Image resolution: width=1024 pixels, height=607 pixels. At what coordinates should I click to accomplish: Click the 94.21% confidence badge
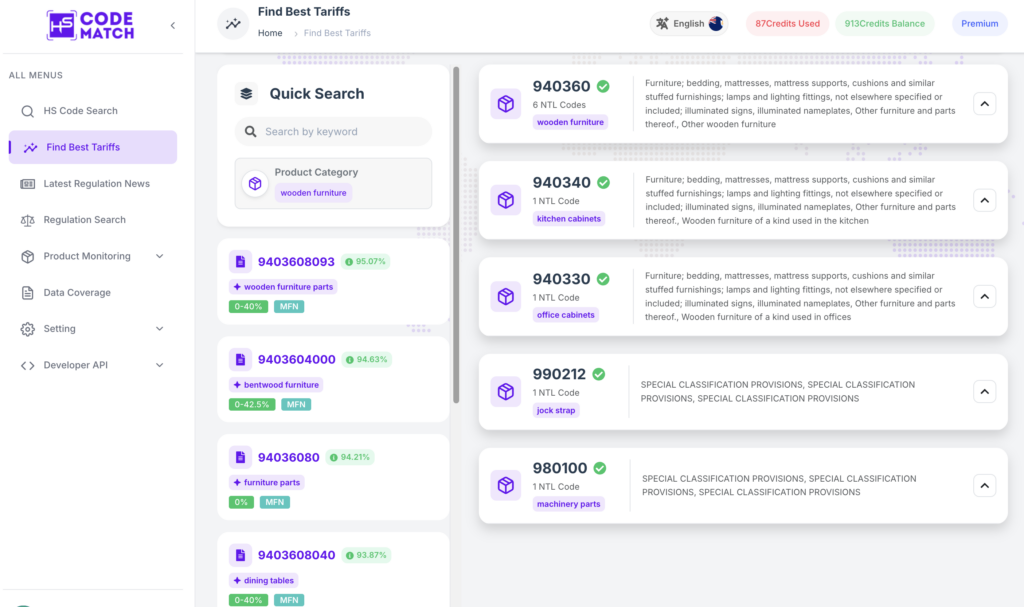(x=350, y=457)
